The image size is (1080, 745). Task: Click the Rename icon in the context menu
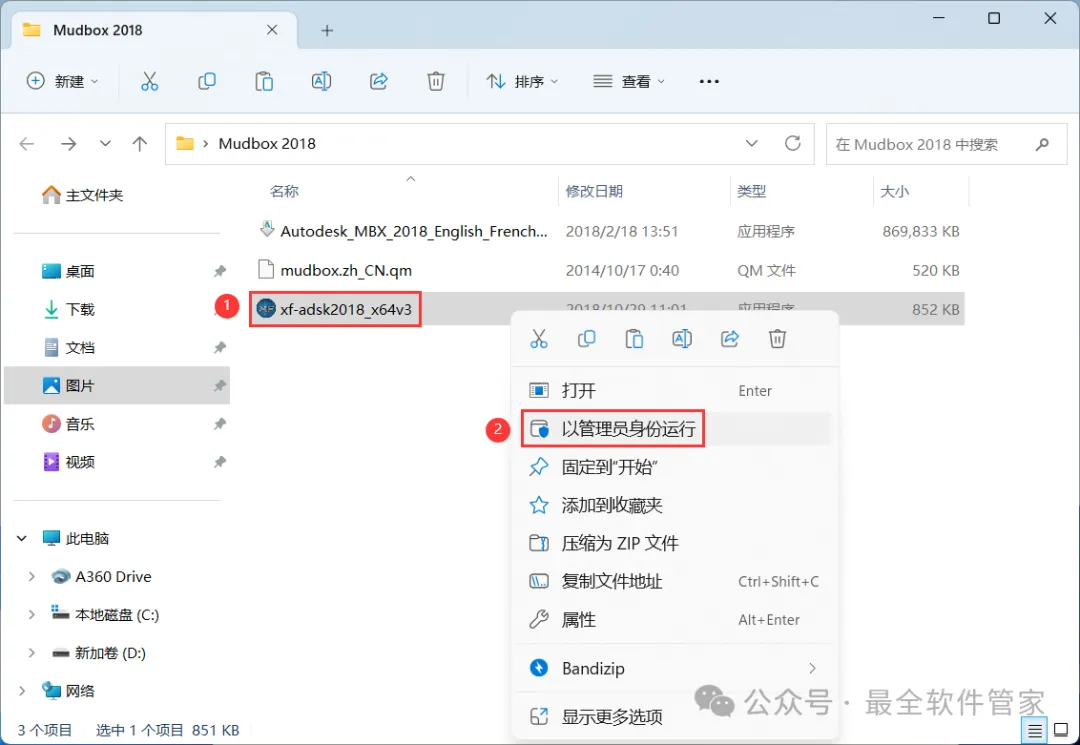682,339
